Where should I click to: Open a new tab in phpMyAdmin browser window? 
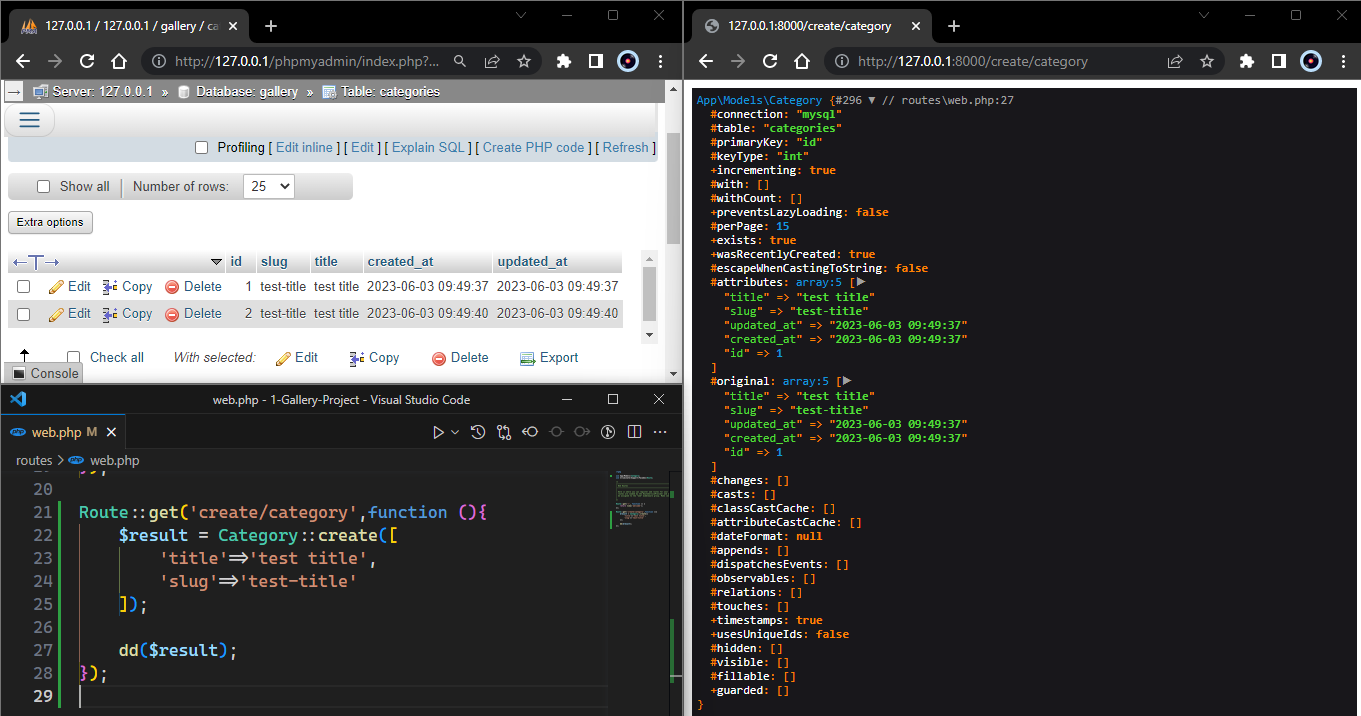[x=270, y=26]
